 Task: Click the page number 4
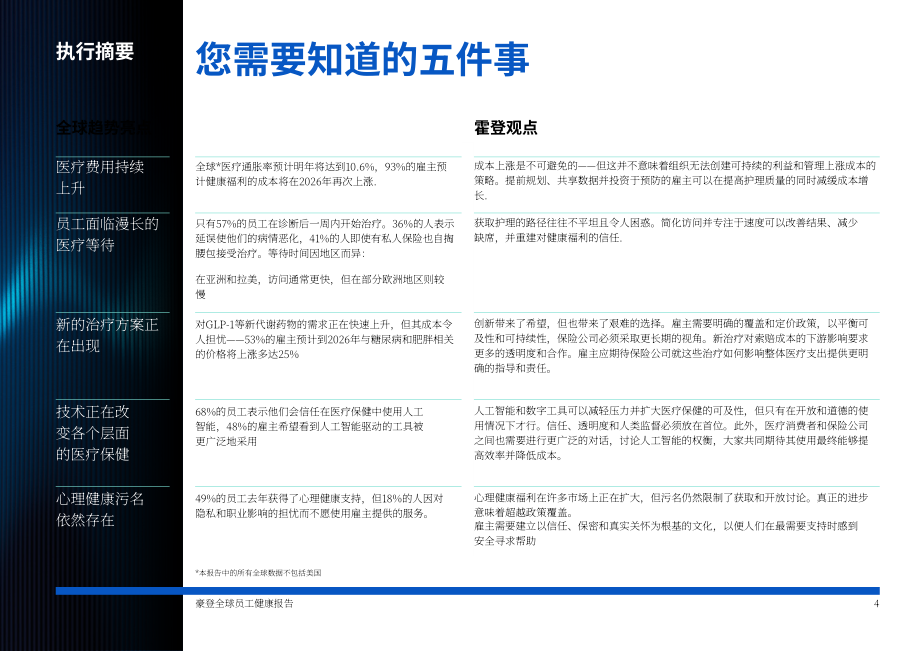876,604
